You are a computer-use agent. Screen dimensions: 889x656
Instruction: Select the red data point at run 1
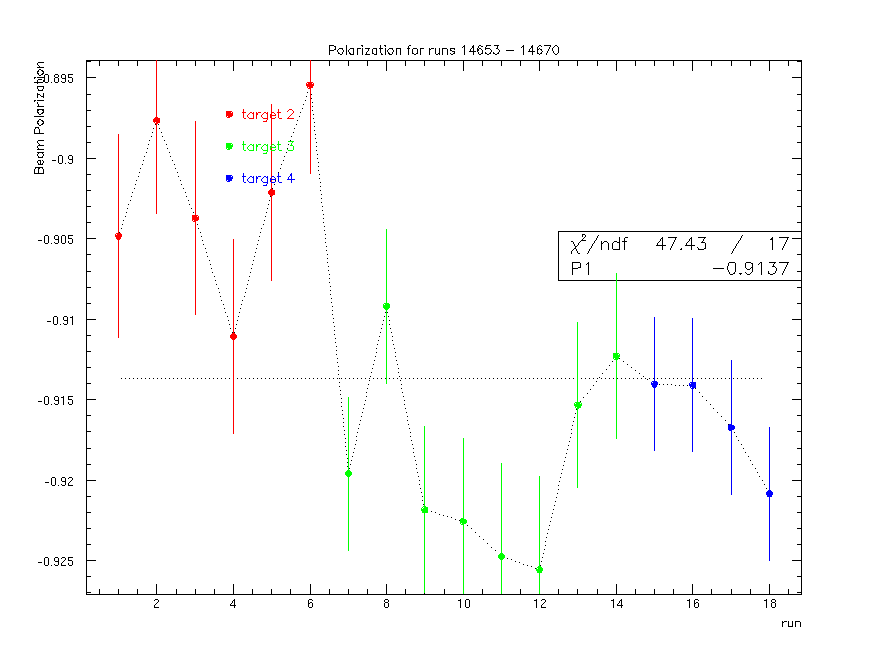coord(118,236)
